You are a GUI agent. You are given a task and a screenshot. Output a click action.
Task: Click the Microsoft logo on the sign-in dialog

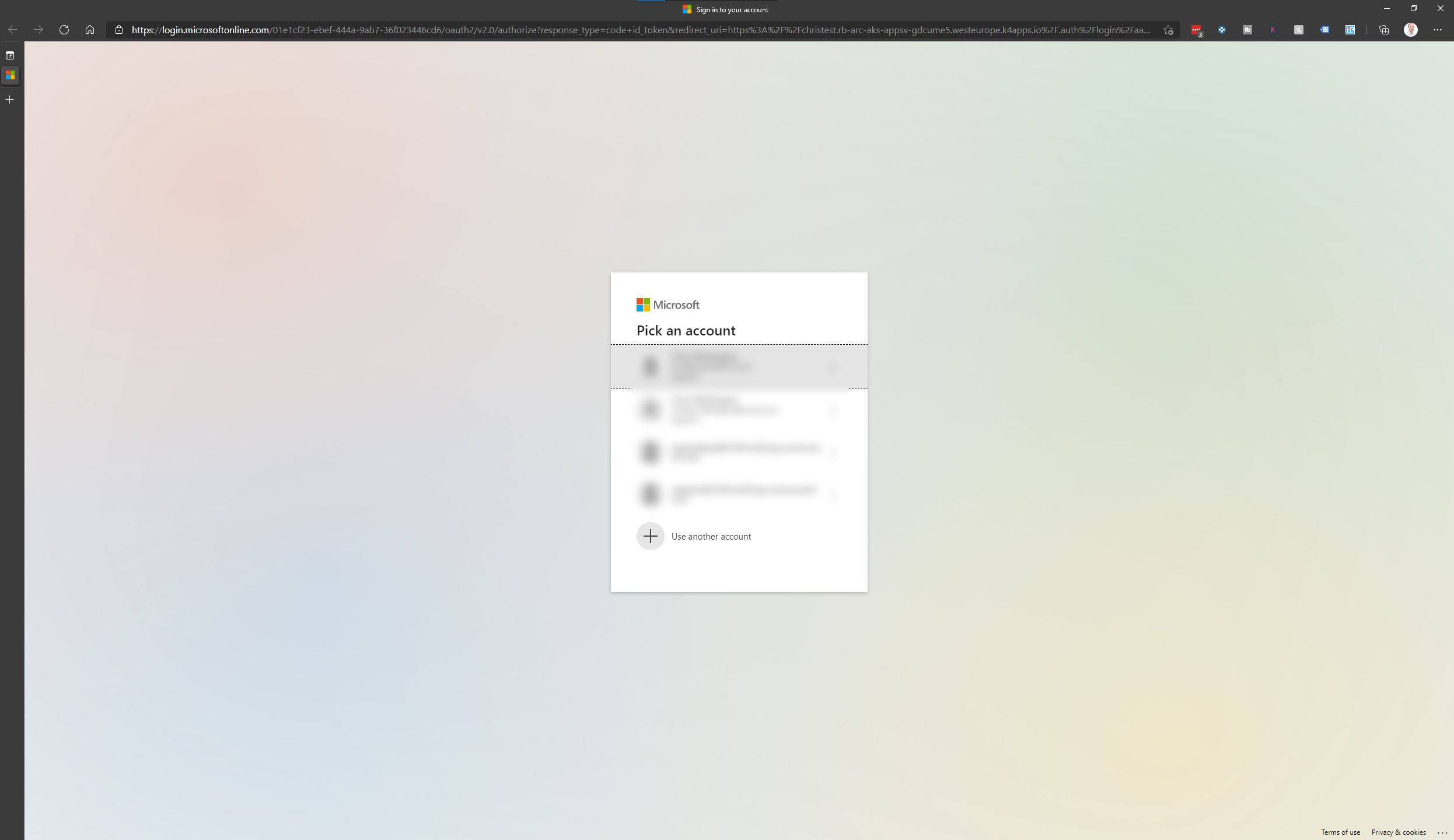coord(667,304)
